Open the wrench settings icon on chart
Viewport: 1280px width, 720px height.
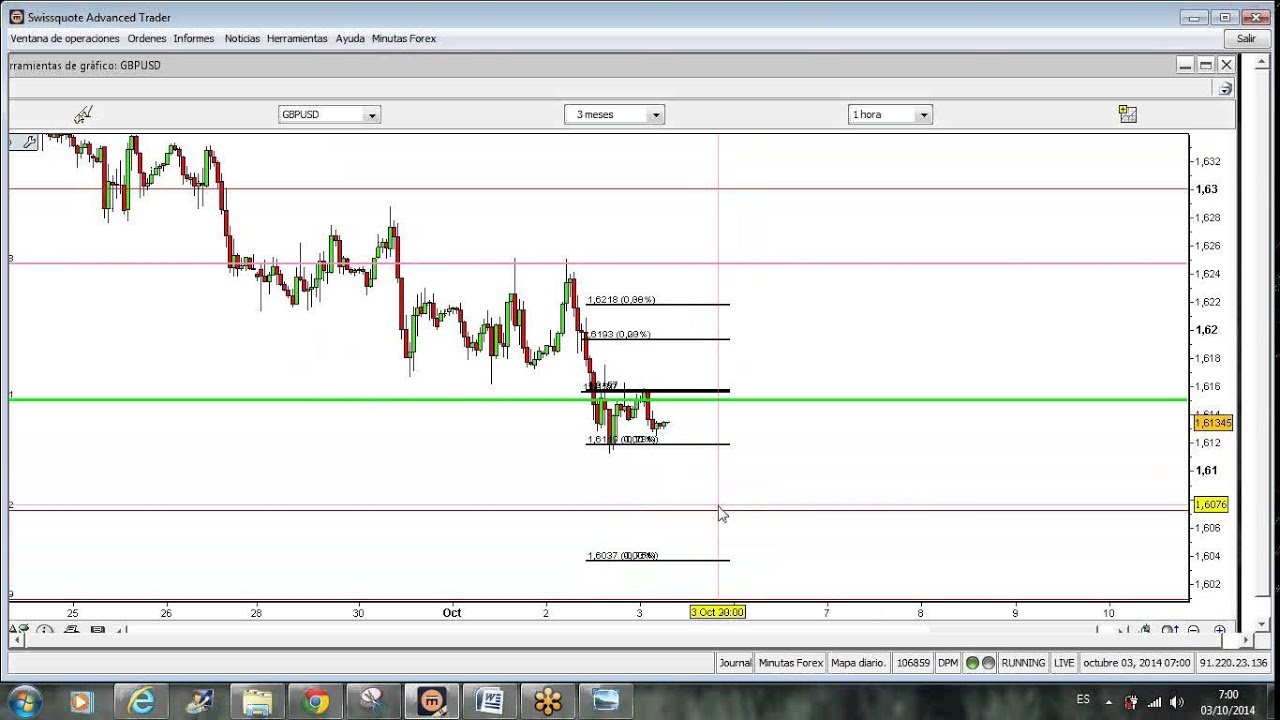[29, 143]
